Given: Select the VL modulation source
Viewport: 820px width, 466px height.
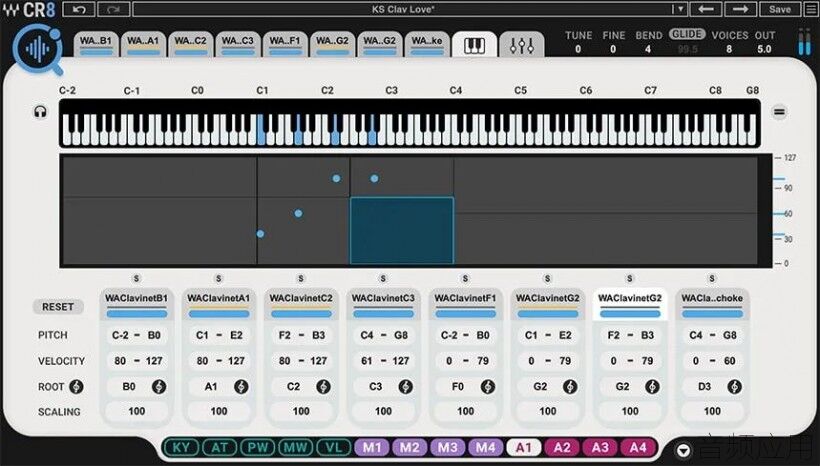Looking at the screenshot, I should 334,448.
